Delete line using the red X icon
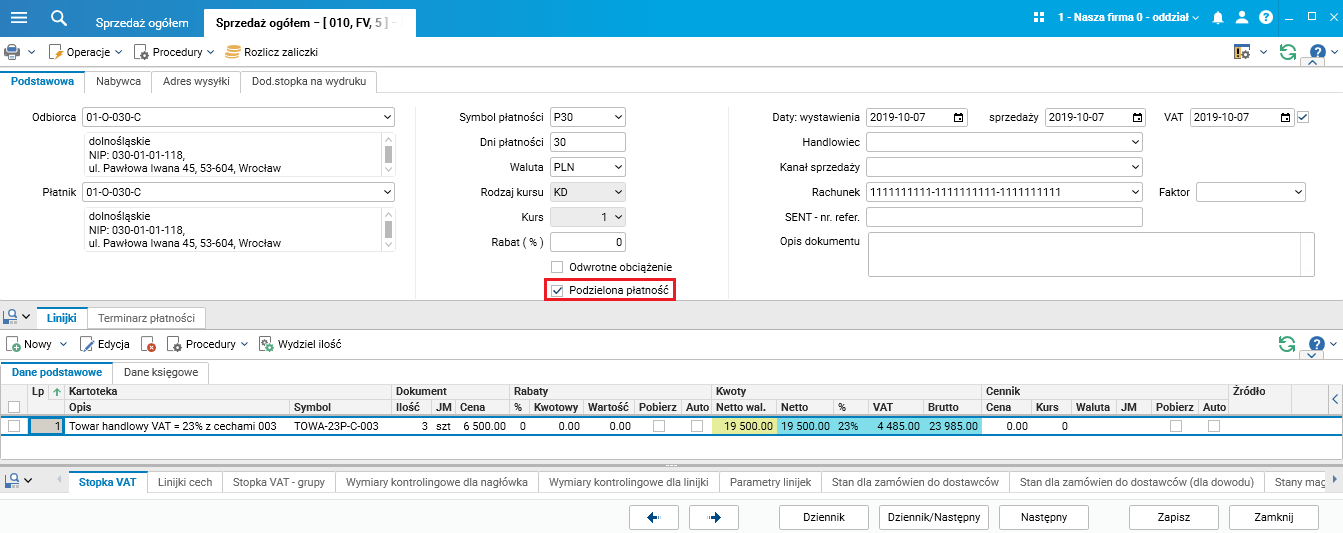This screenshot has height=533, width=1343. (x=149, y=344)
